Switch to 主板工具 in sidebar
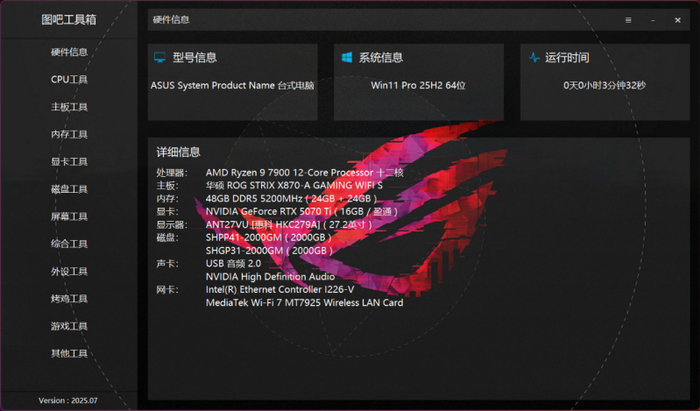 tap(69, 107)
